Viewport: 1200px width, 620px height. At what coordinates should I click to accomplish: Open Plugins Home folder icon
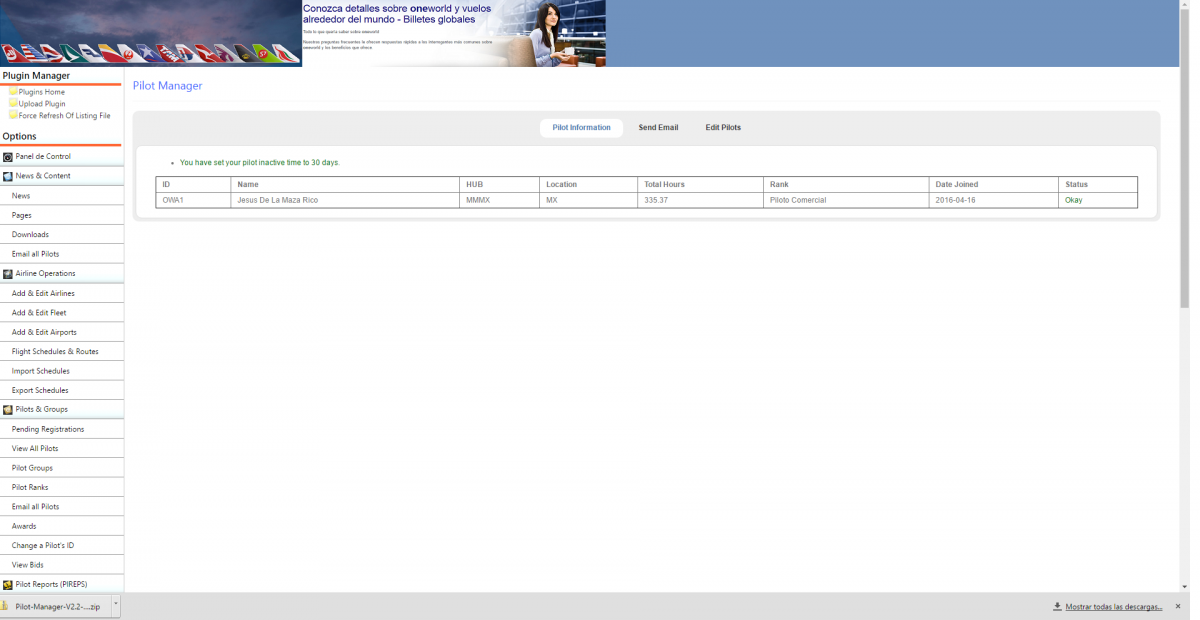14,91
